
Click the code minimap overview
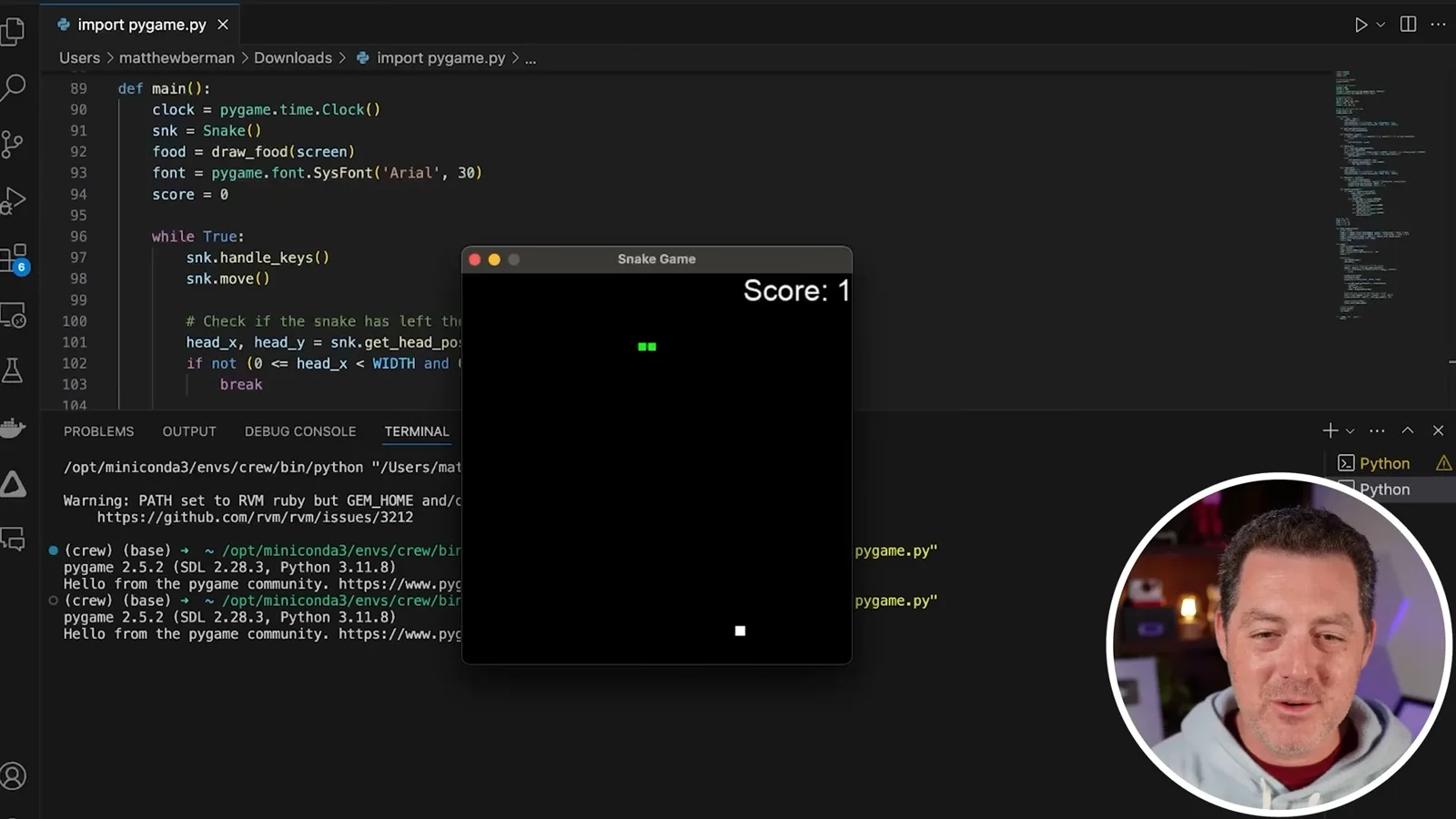(1374, 196)
